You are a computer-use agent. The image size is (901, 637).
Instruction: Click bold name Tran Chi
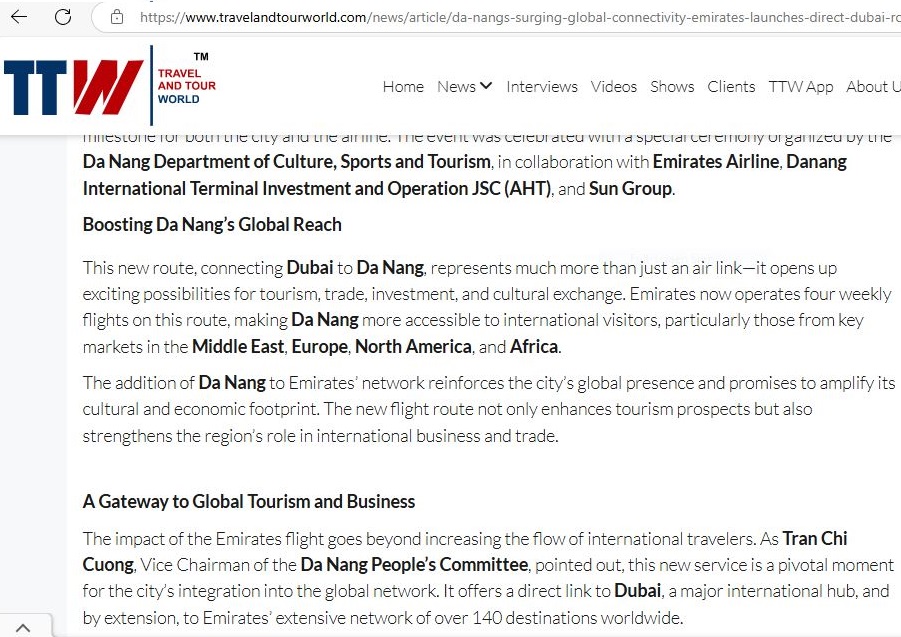pos(815,539)
